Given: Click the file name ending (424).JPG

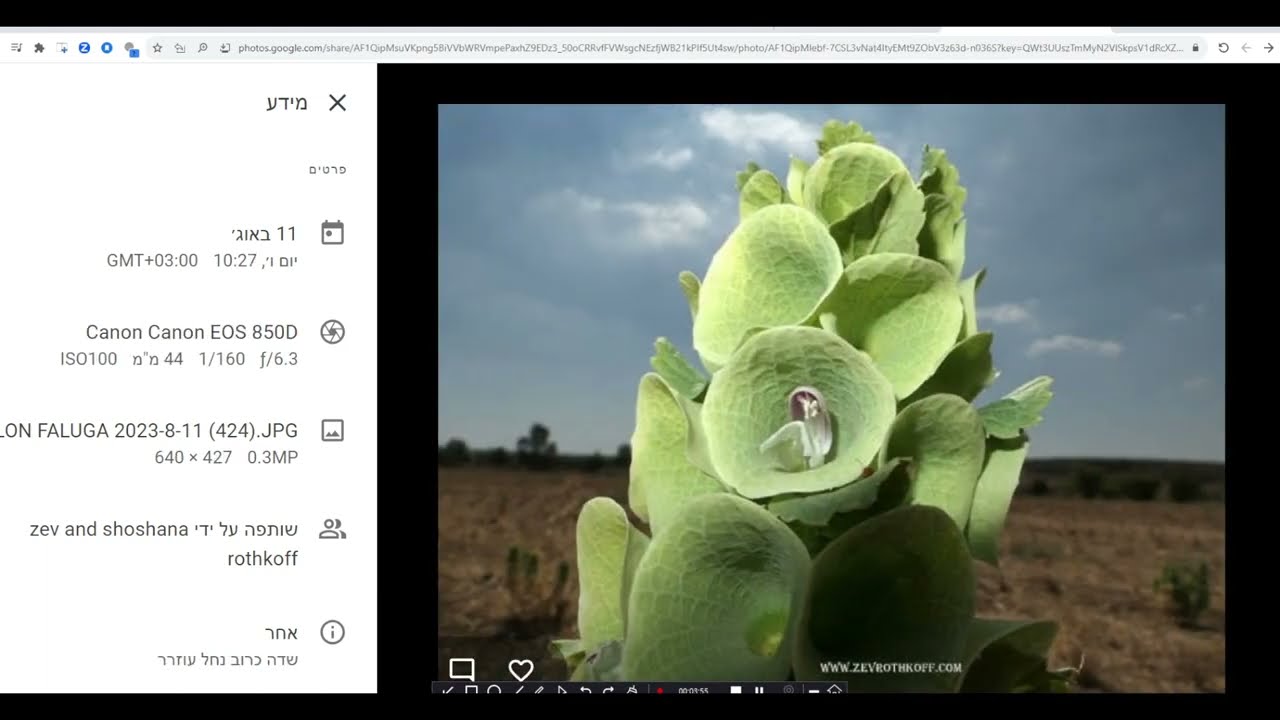Looking at the screenshot, I should (x=149, y=431).
